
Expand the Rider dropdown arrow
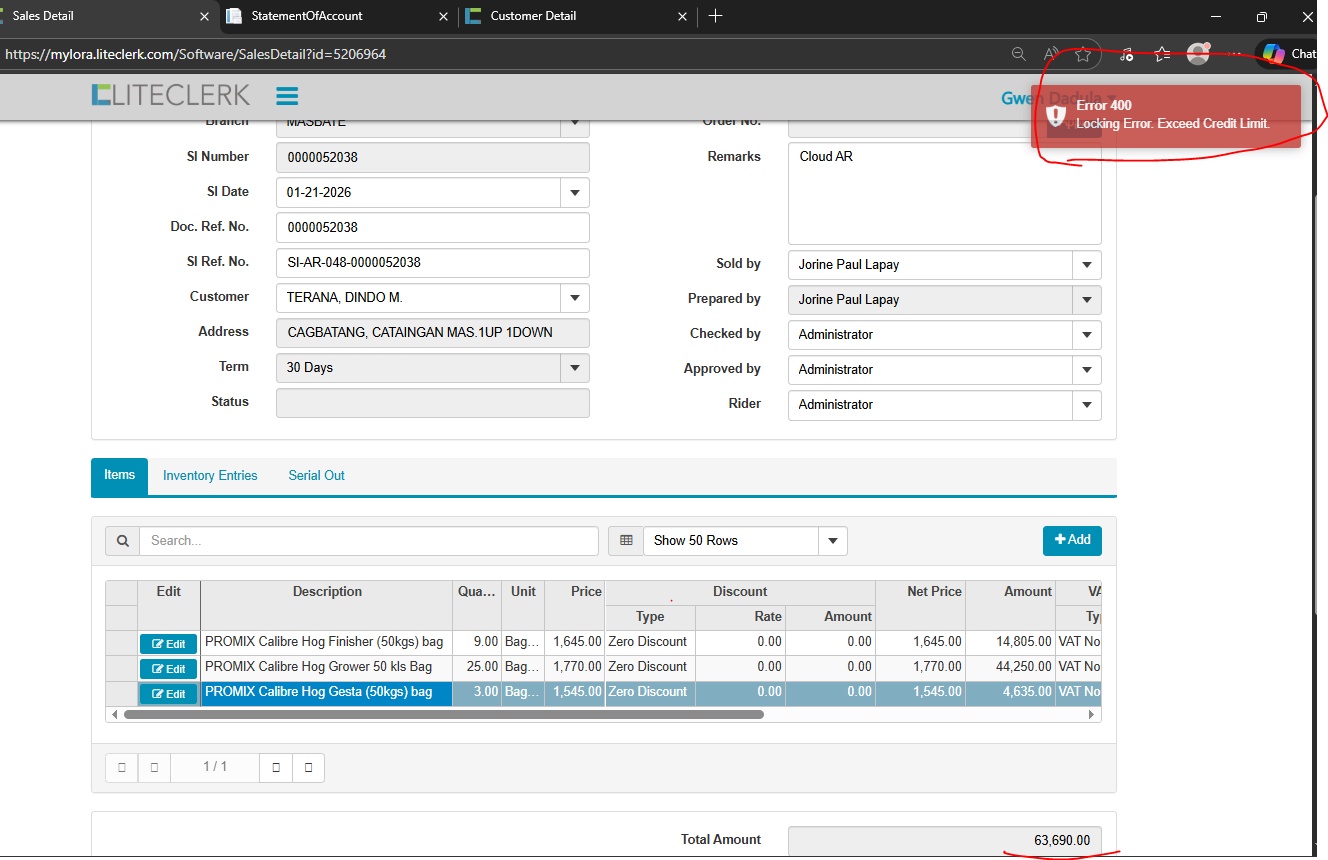coord(1086,405)
